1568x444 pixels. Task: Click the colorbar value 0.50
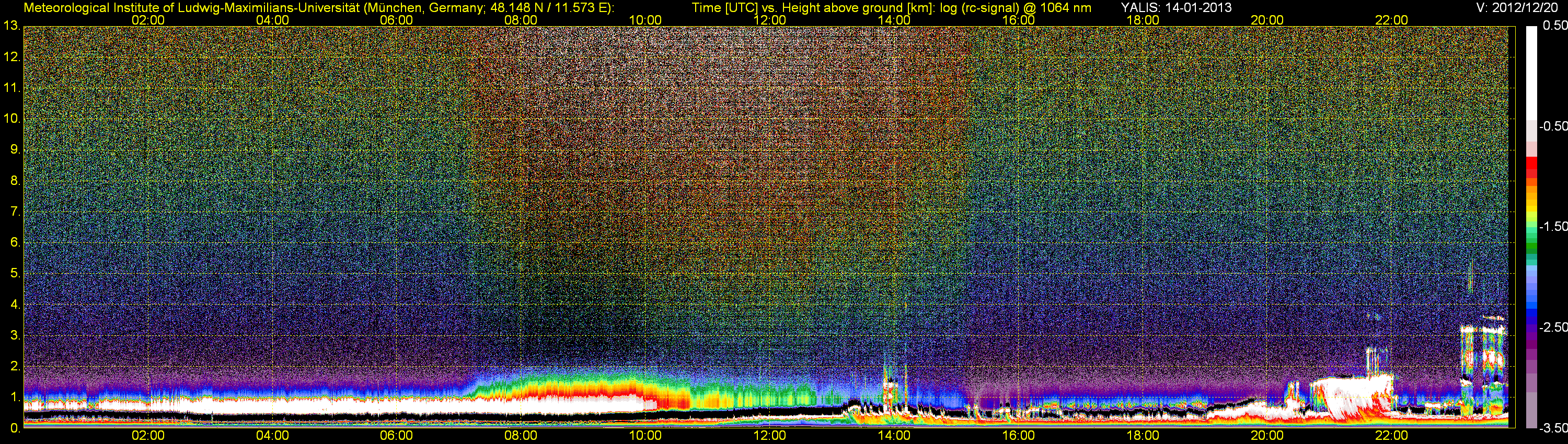click(1555, 26)
